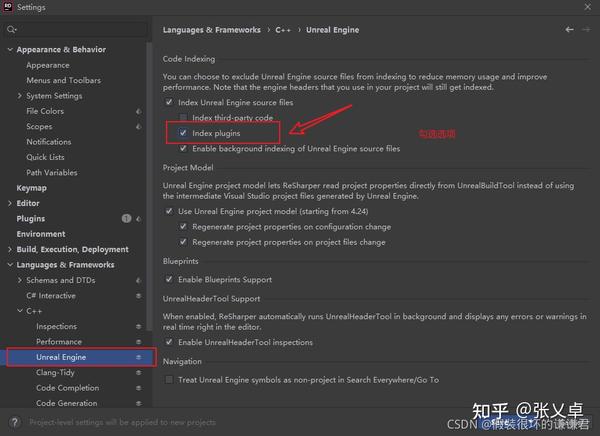Collapse Languages & Frameworks section
Image resolution: width=600 pixels, height=436 pixels.
tap(10, 265)
